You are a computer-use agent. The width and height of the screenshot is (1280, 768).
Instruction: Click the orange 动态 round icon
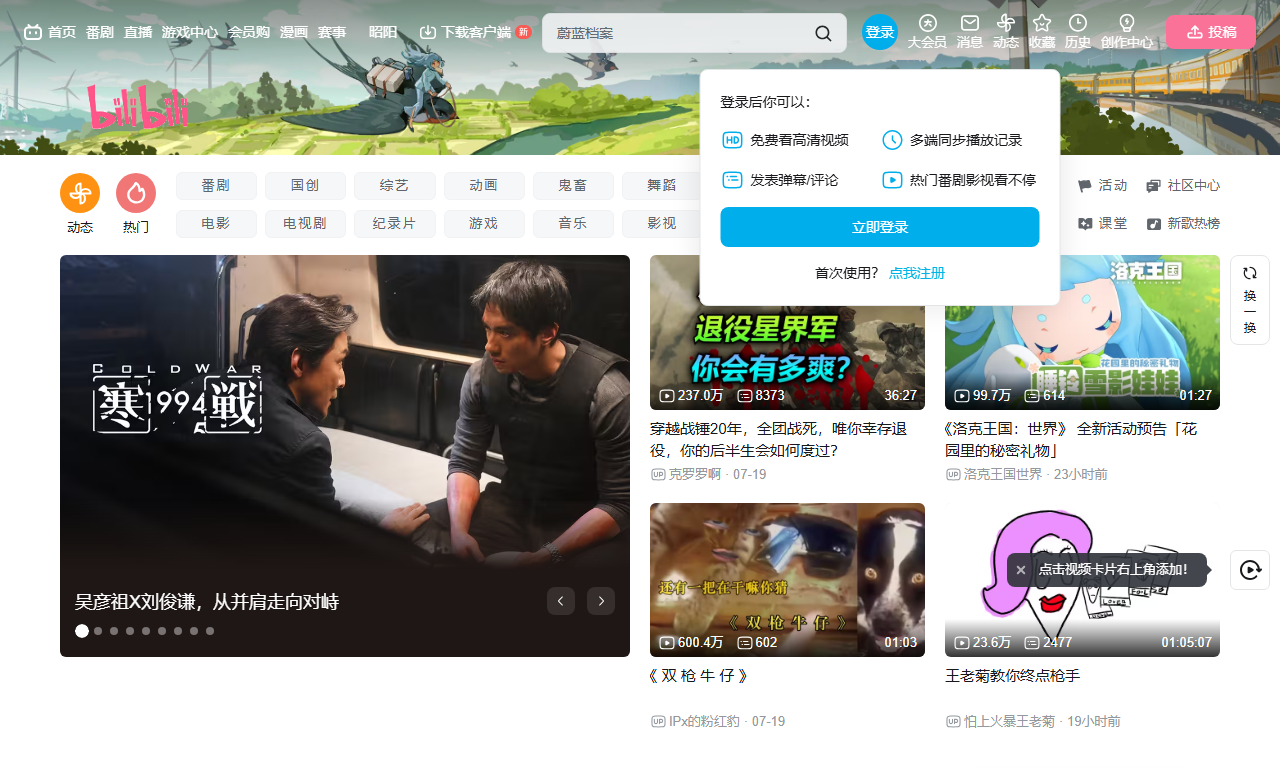[80, 193]
